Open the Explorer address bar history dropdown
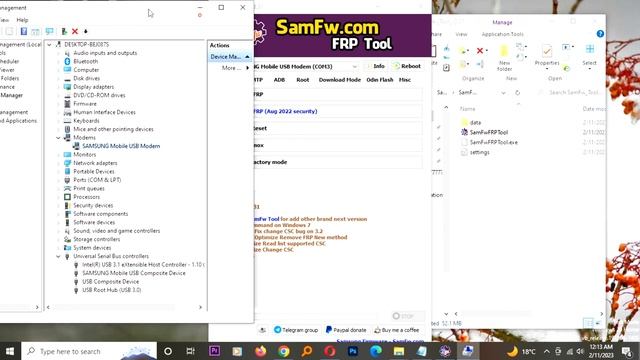Screen dimensions: 640x360 [x=503, y=93]
